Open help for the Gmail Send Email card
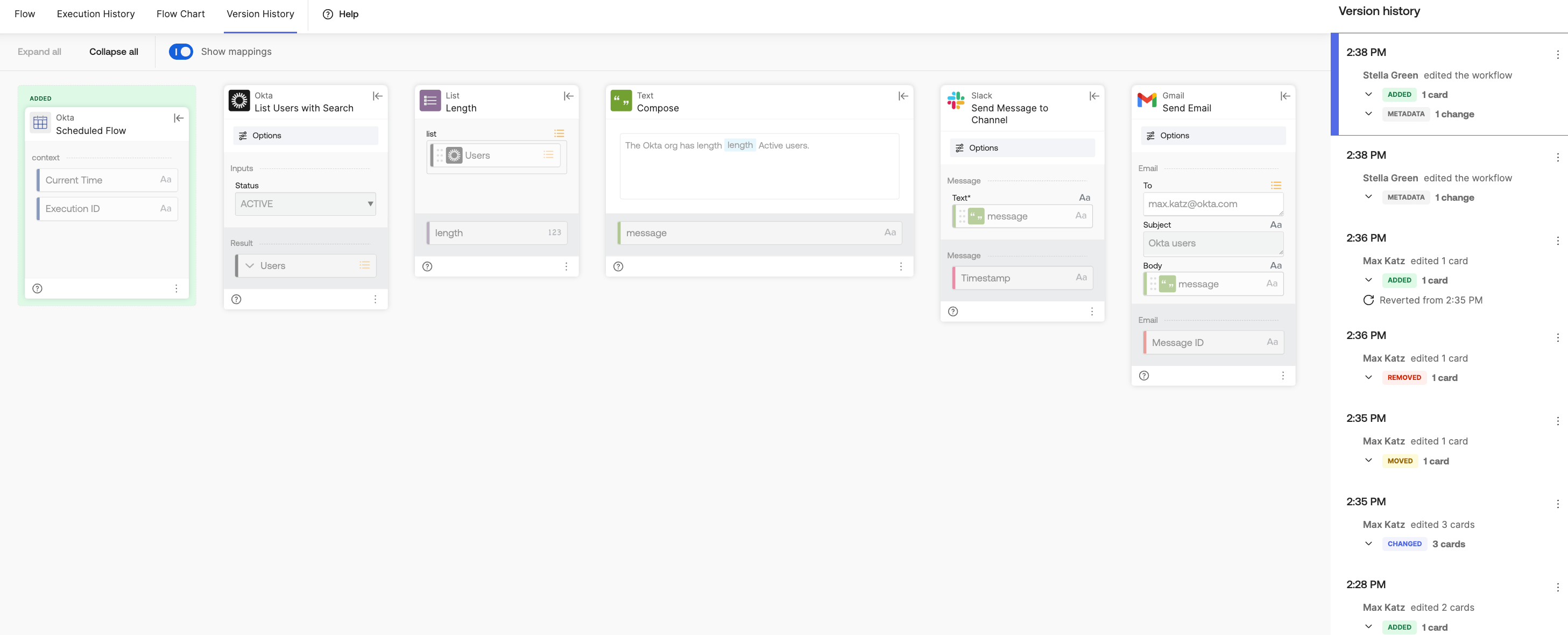The height and width of the screenshot is (635, 1568). point(1145,376)
